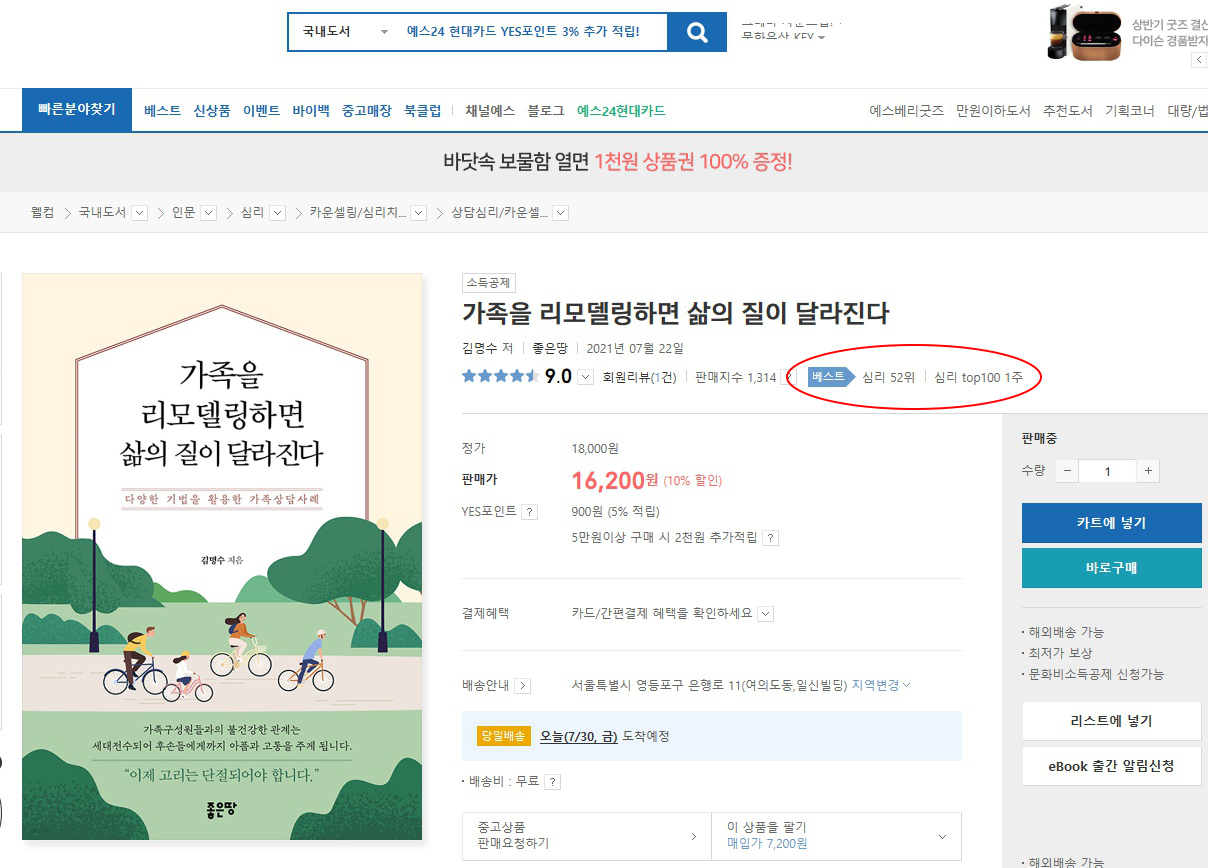
Task: Open the 만원이하도서 link
Action: [993, 111]
